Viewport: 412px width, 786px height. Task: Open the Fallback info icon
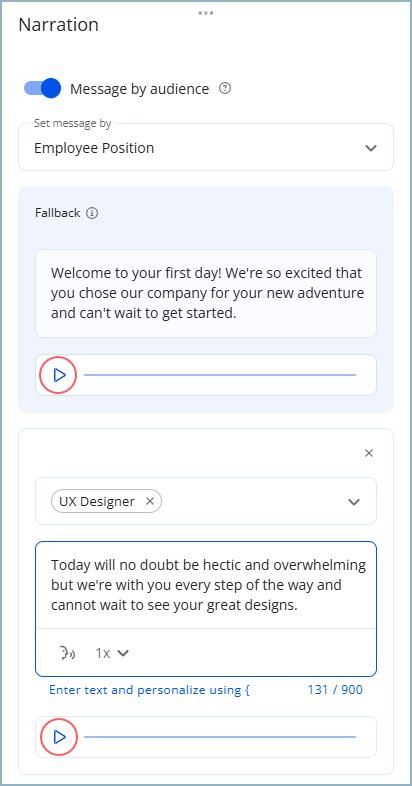click(x=92, y=213)
